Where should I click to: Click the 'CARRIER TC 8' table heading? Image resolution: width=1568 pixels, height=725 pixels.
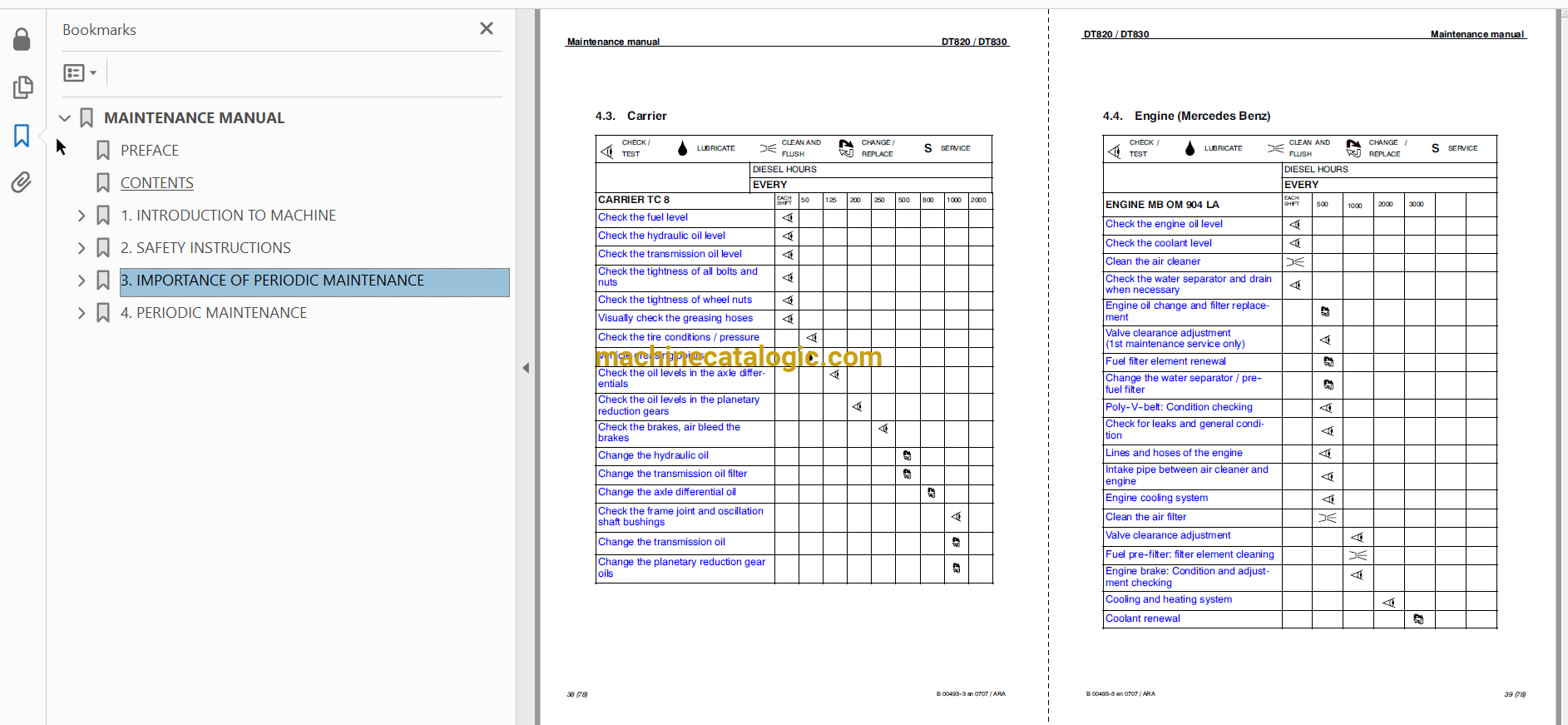[633, 200]
